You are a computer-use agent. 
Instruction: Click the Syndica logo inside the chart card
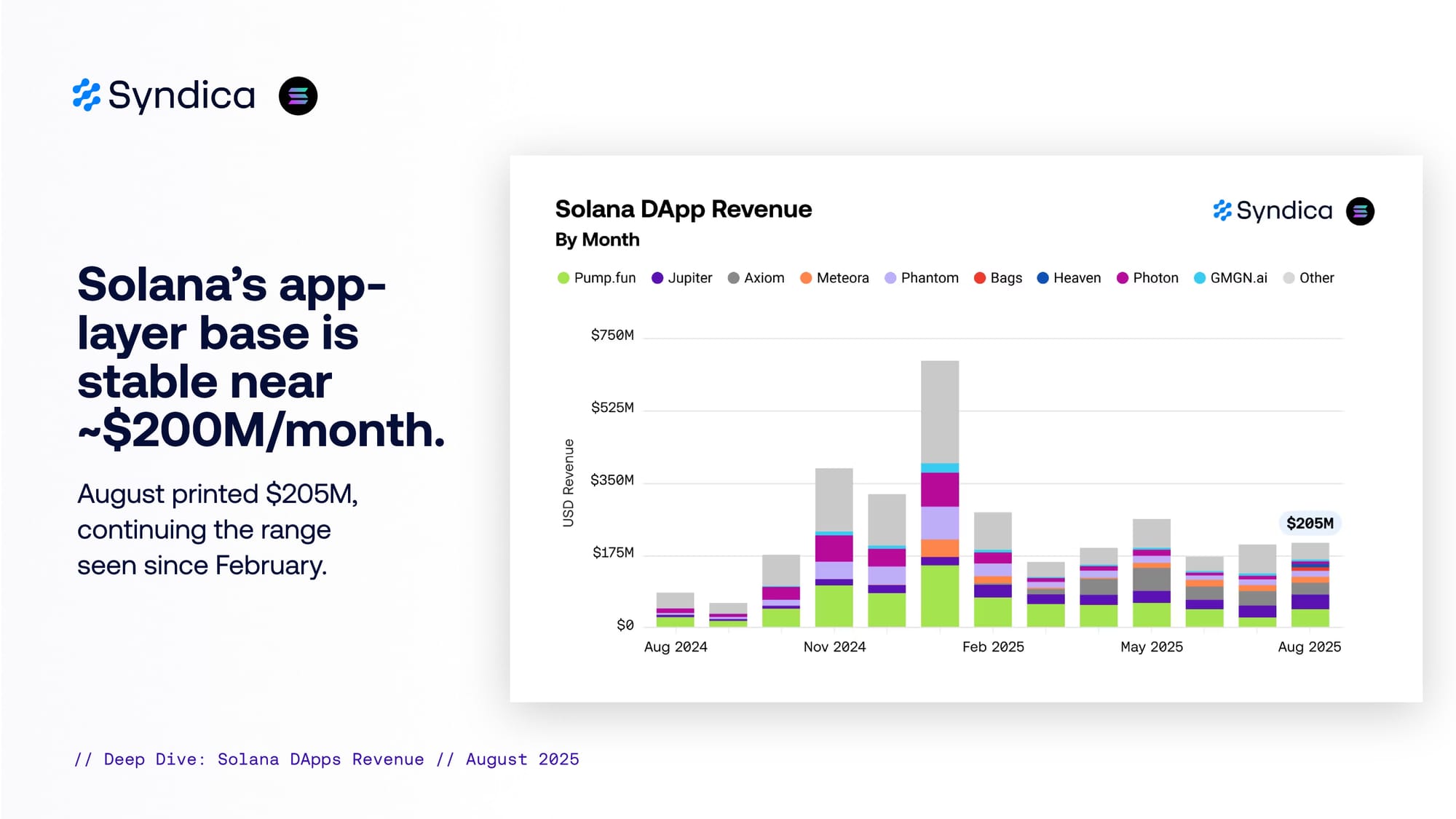pyautogui.click(x=1273, y=211)
